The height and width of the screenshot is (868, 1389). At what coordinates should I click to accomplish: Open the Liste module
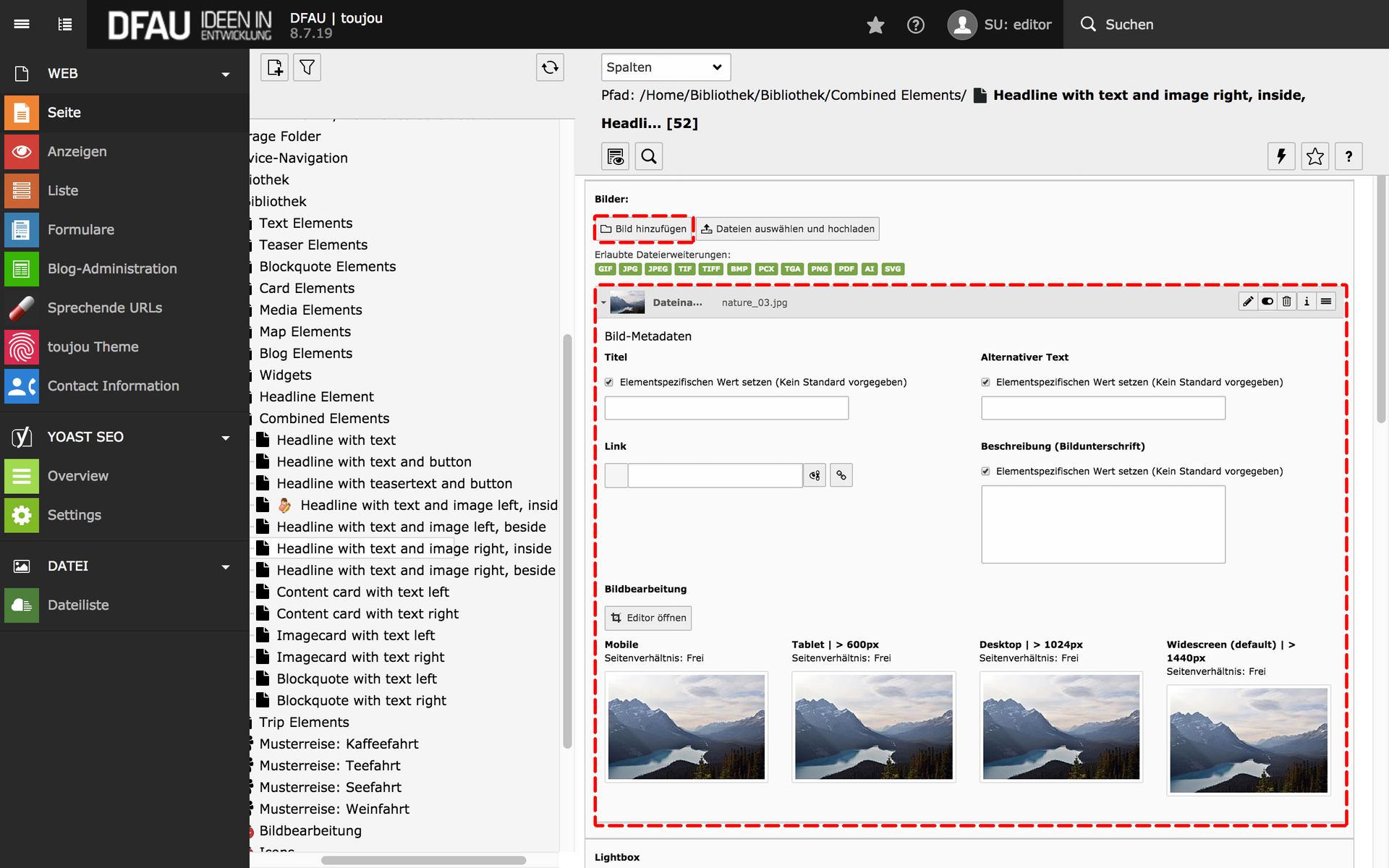tap(63, 190)
